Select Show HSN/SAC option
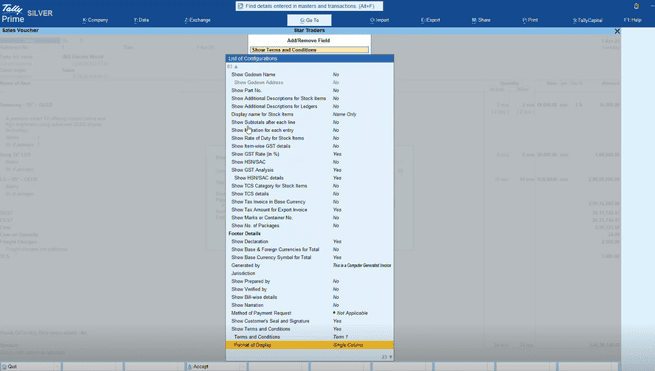This screenshot has width=655, height=371. [x=310, y=162]
